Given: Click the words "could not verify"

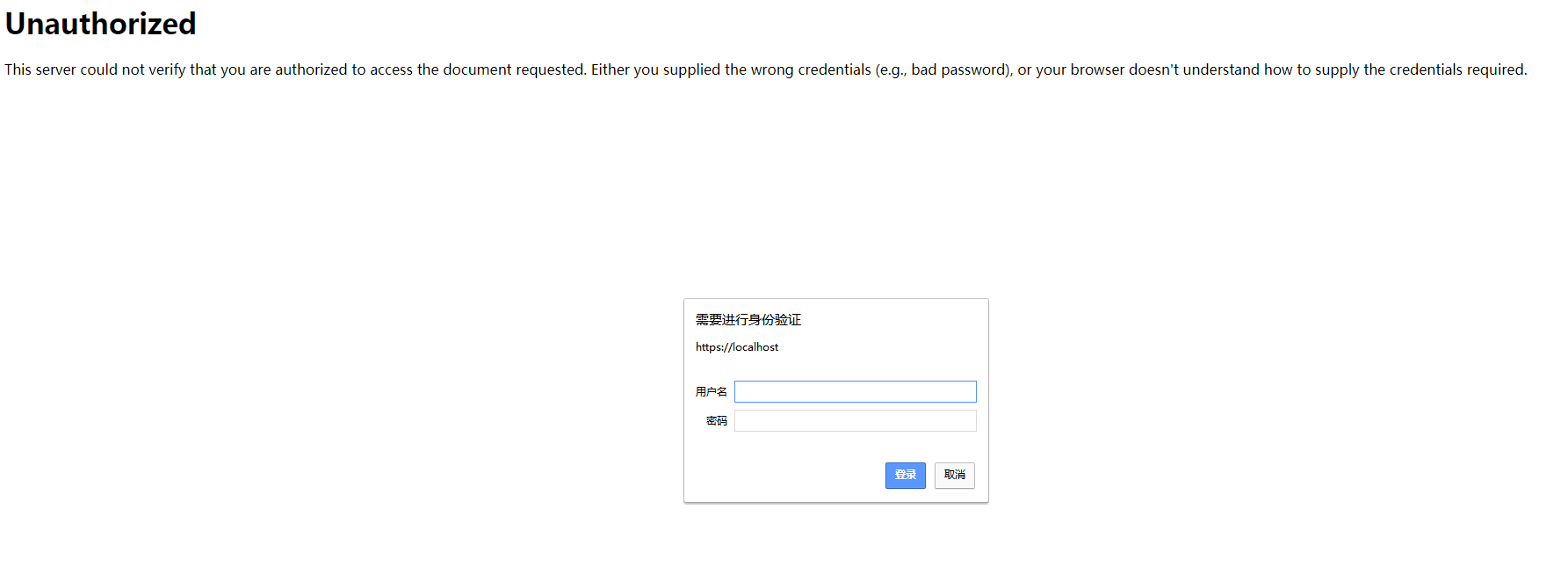Looking at the screenshot, I should (133, 69).
